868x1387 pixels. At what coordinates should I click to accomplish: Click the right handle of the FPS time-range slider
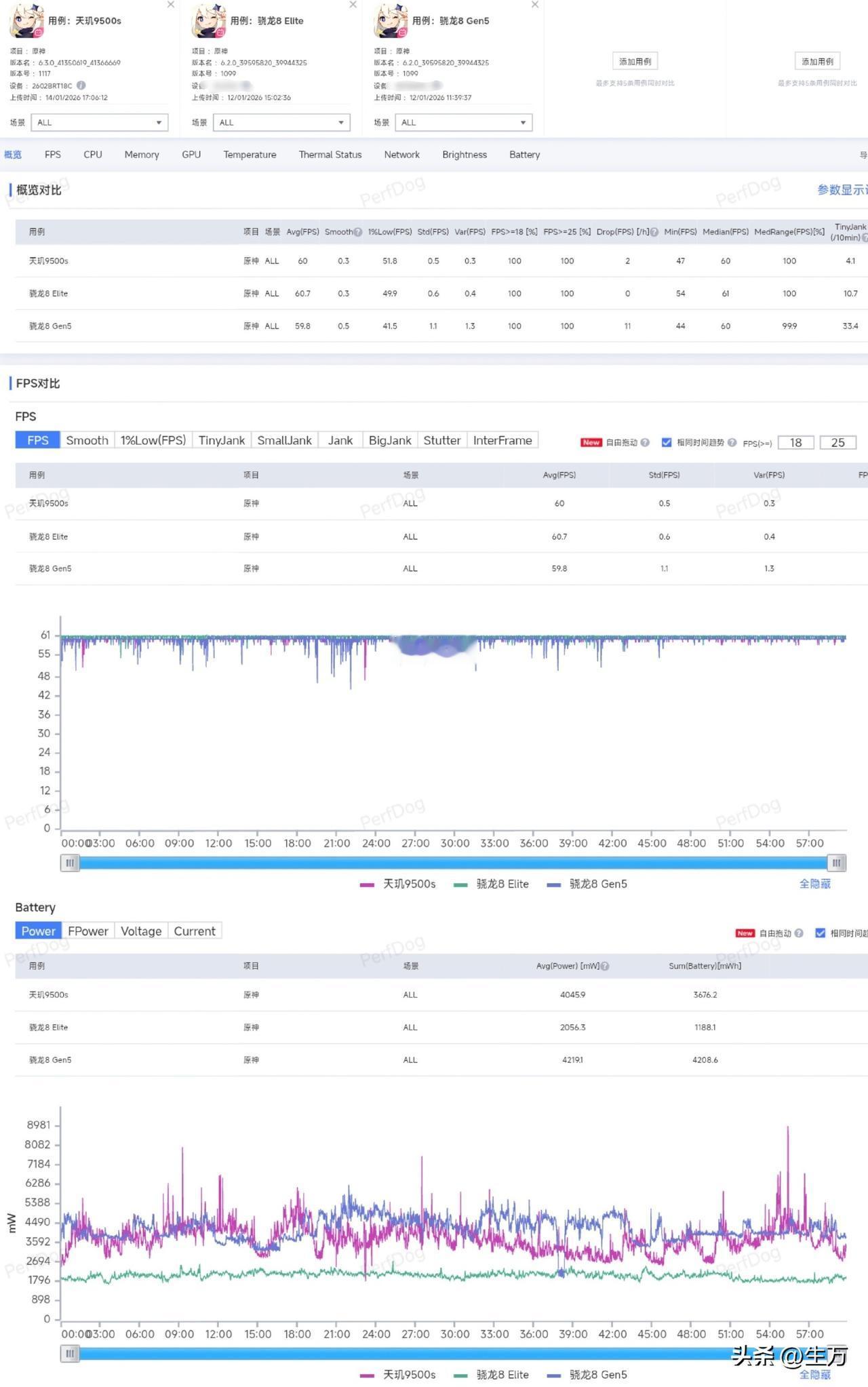(837, 863)
